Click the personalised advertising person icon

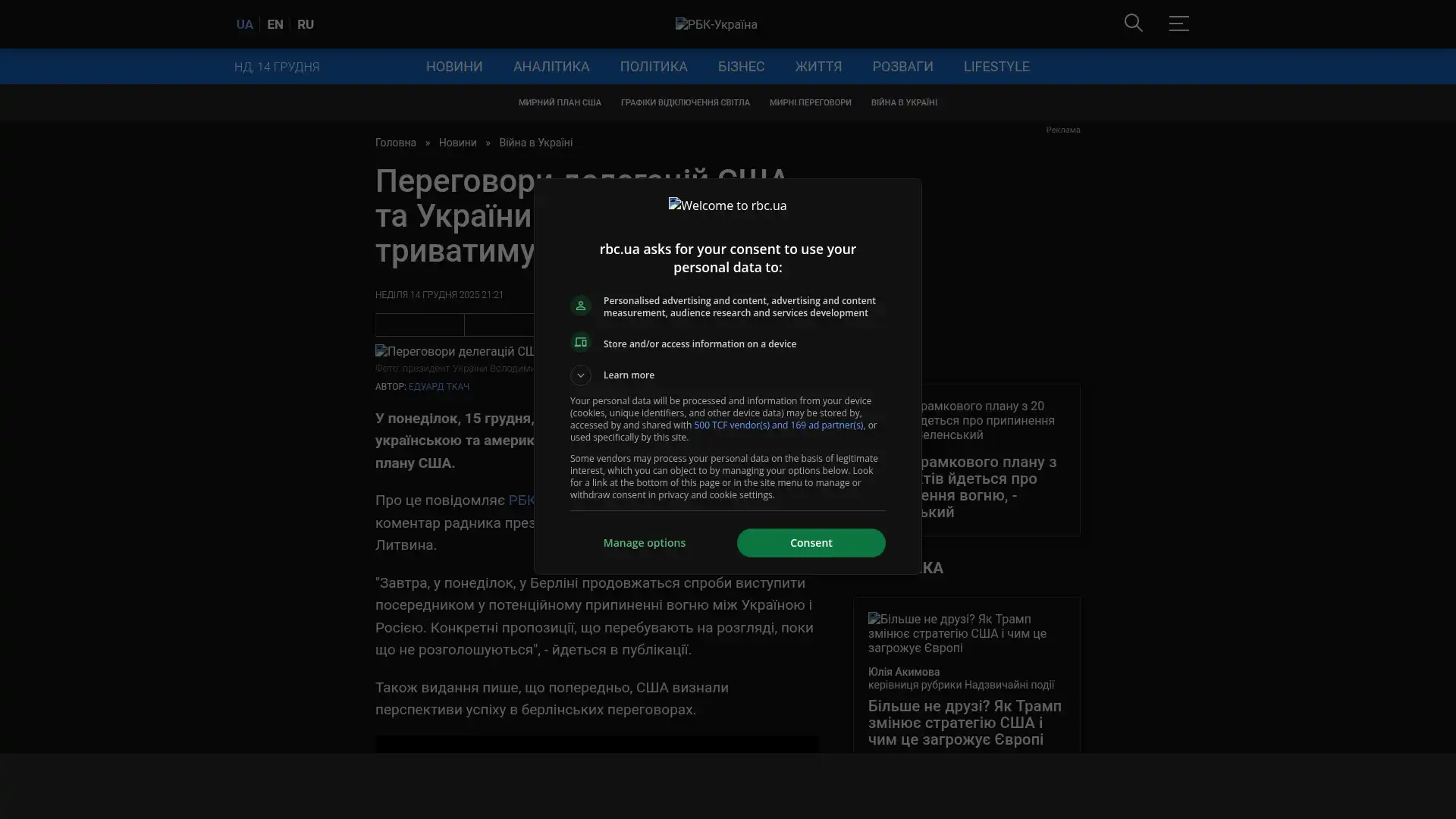581,306
